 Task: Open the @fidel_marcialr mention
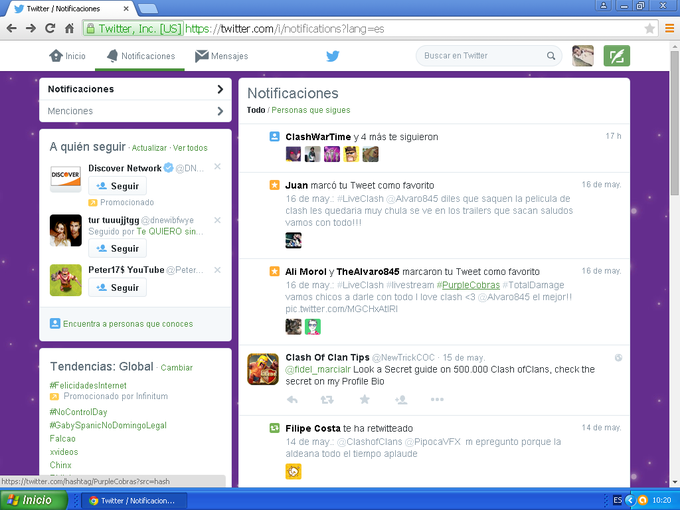318,370
